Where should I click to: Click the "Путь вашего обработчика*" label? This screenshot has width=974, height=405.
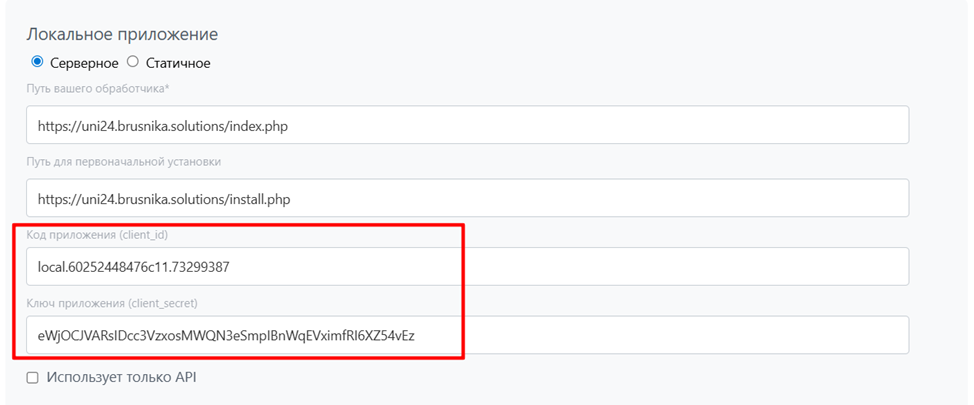[98, 89]
